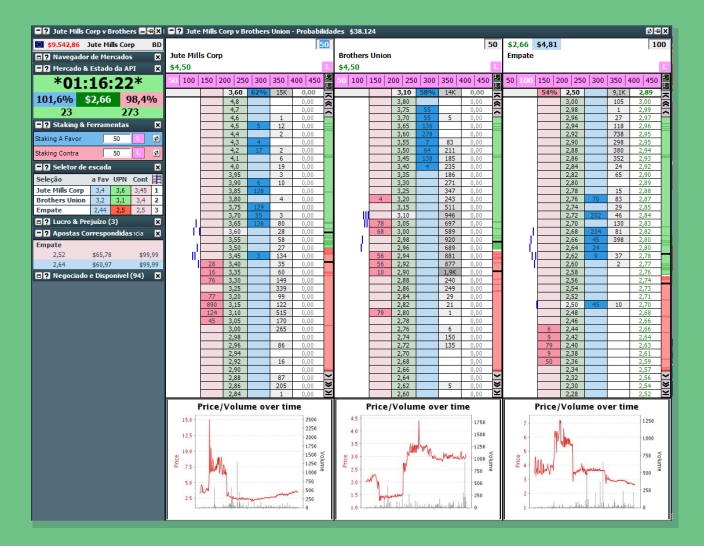Page up the Brothers Union ladder
The image size is (704, 546).
[x=497, y=103]
